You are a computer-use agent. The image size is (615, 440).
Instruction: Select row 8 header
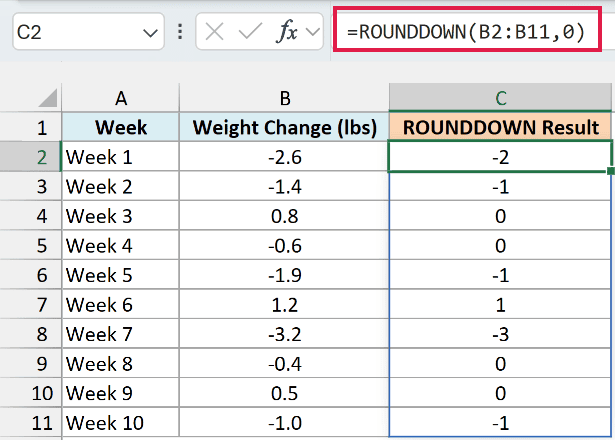pos(31,334)
